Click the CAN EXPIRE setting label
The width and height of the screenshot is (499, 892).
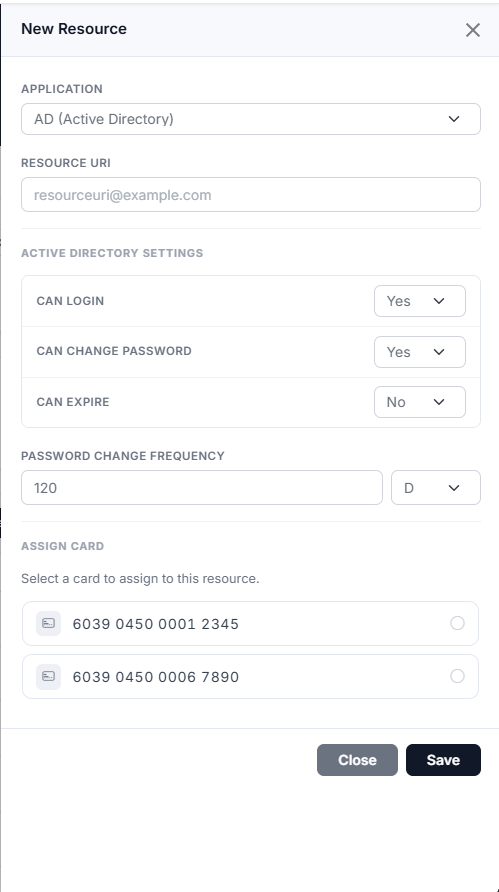click(73, 402)
